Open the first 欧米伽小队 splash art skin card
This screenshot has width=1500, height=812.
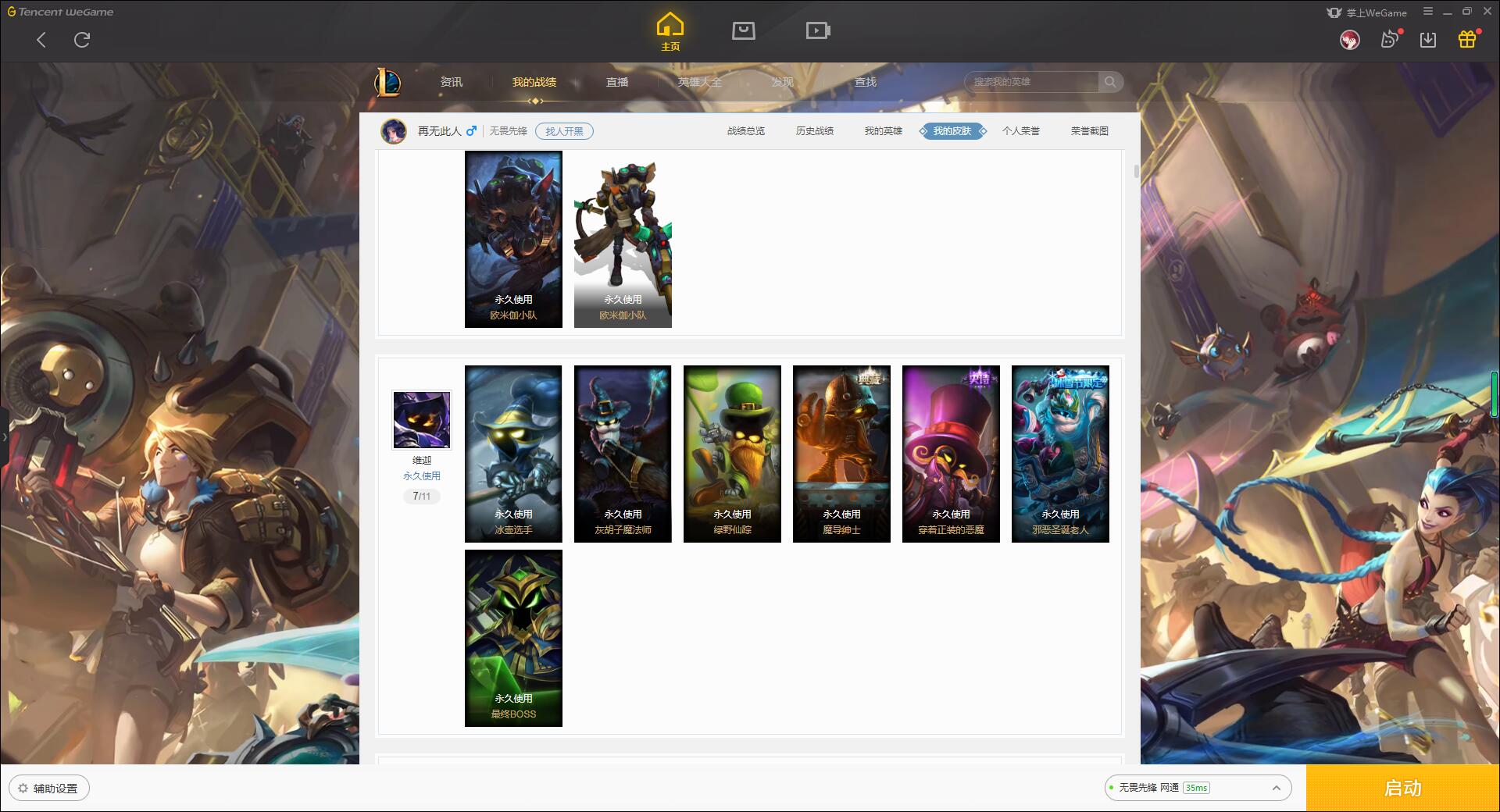pos(513,239)
